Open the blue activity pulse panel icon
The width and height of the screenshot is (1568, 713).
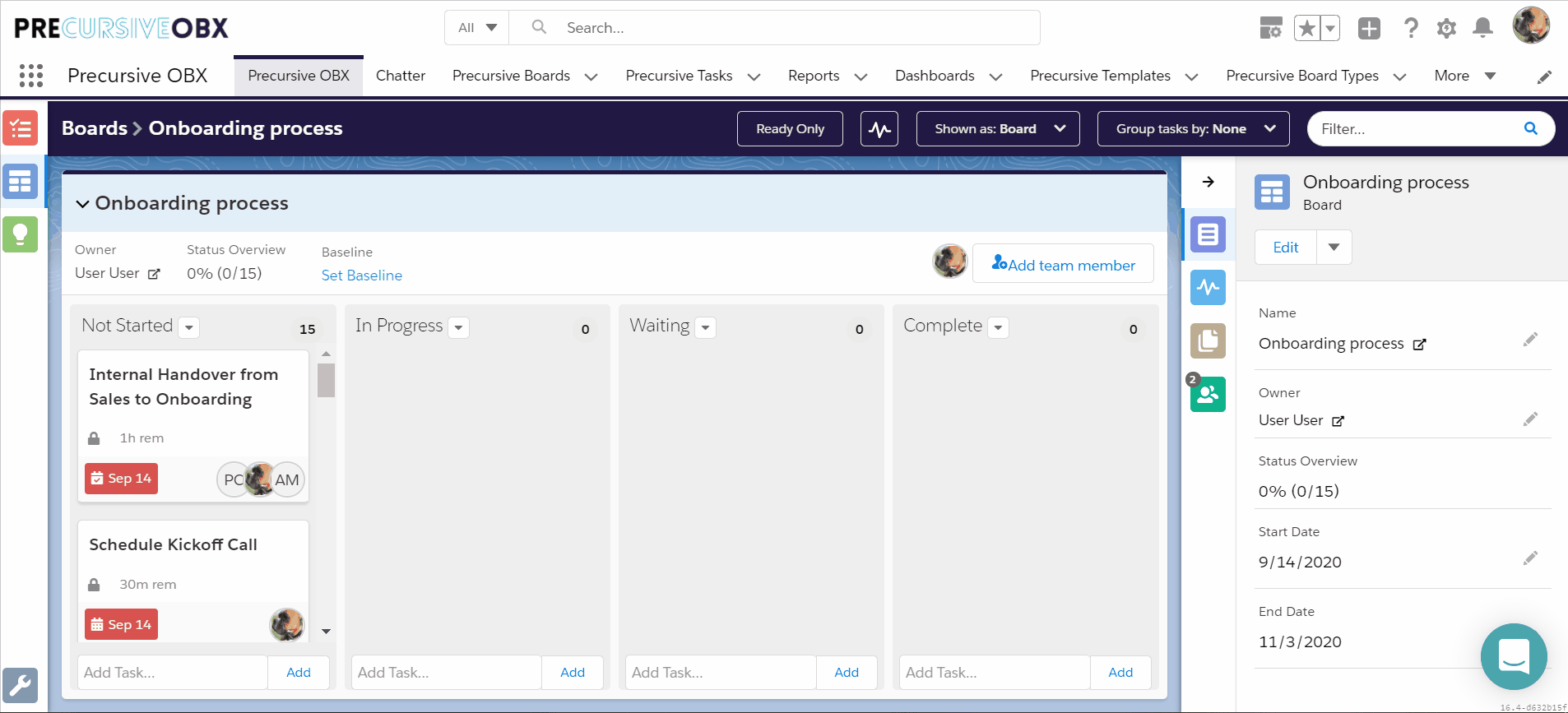tap(1208, 287)
